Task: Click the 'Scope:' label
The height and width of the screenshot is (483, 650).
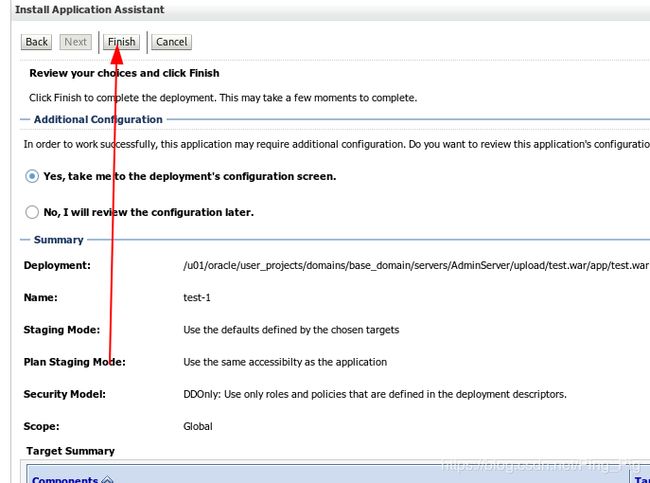Action: click(x=41, y=426)
